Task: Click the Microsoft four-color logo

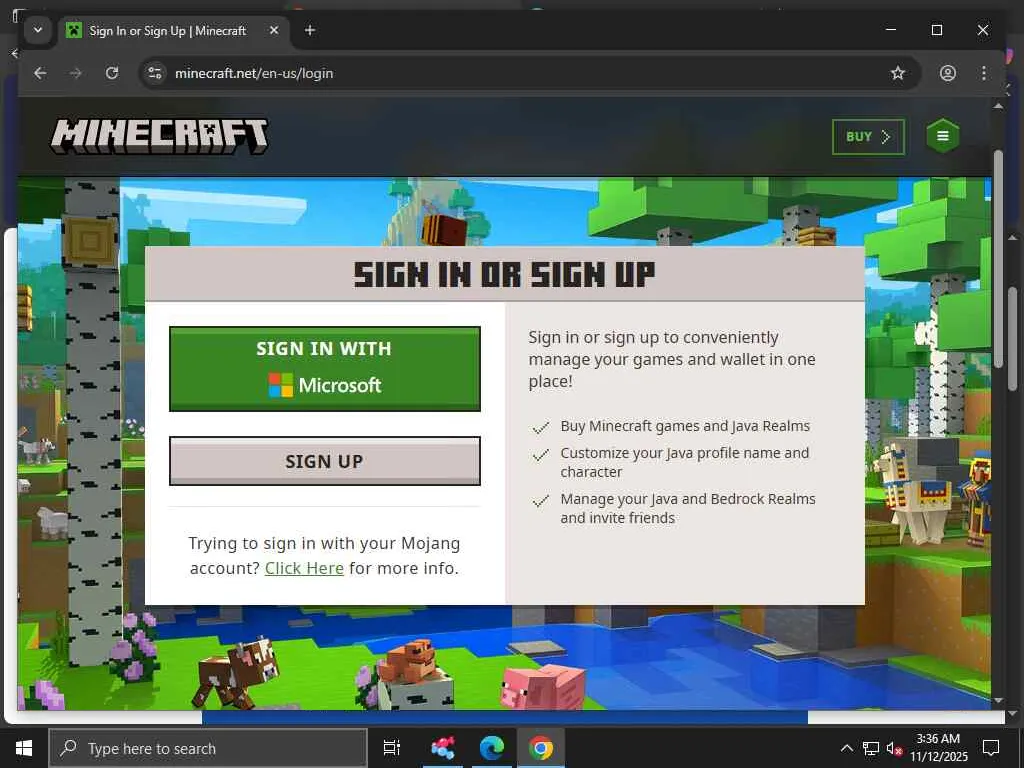Action: pos(281,385)
